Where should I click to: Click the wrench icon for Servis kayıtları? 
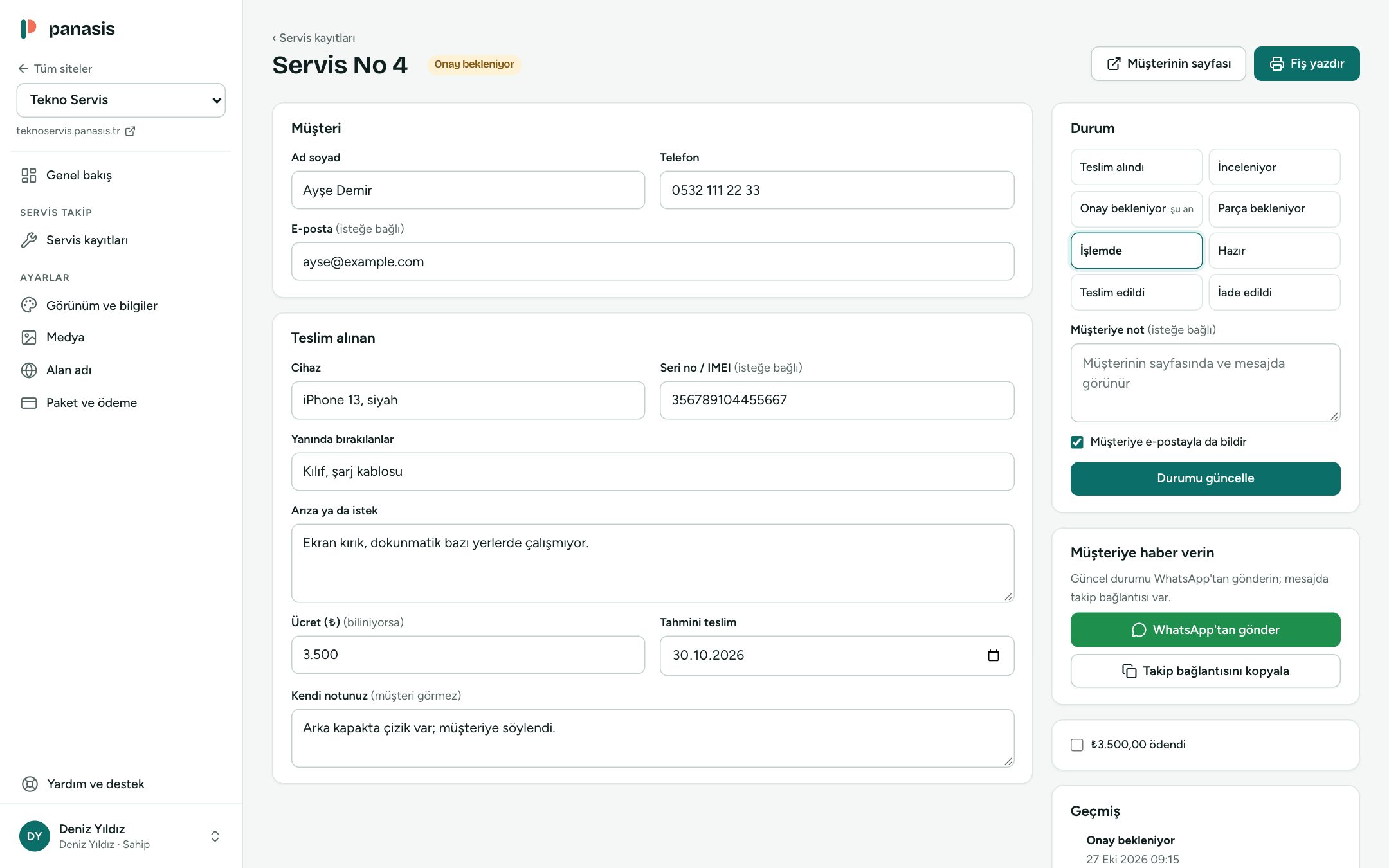(x=29, y=240)
